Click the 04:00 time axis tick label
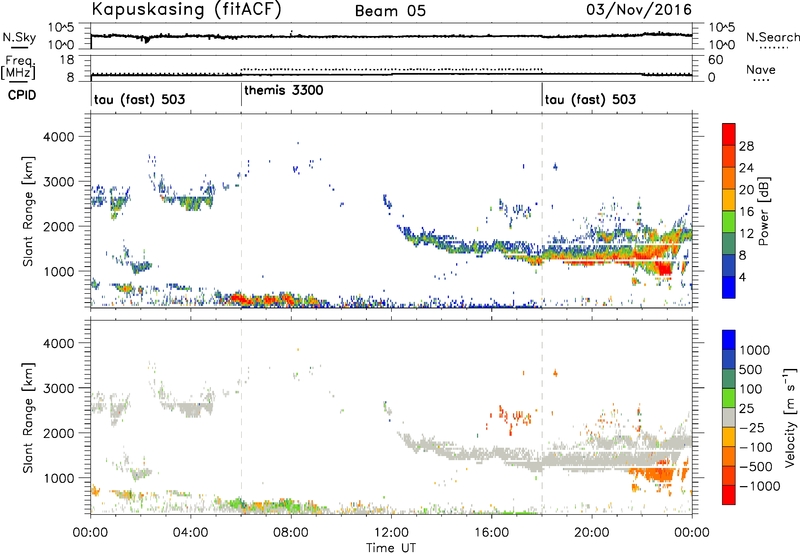This screenshot has width=800, height=554. (191, 533)
